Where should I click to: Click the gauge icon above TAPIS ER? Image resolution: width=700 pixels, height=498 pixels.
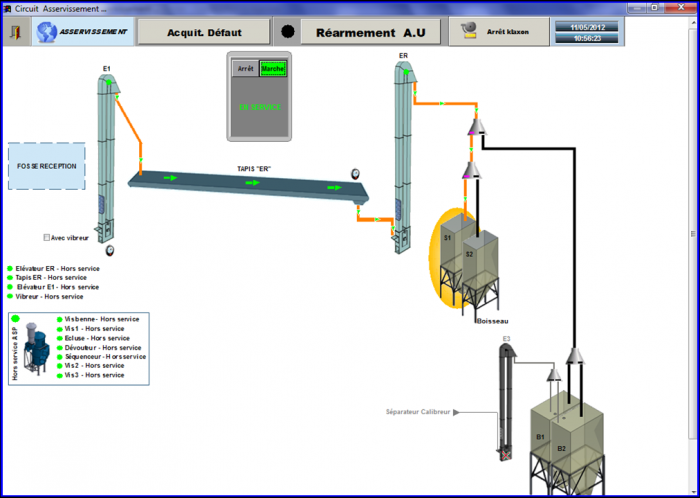coord(355,174)
